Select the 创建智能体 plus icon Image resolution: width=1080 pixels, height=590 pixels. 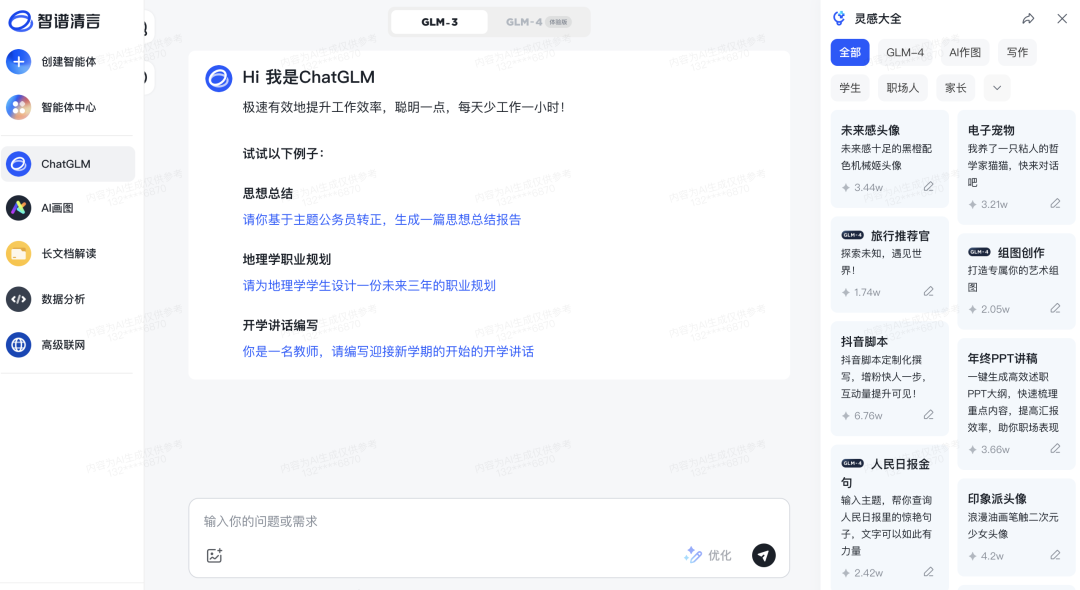(21, 62)
